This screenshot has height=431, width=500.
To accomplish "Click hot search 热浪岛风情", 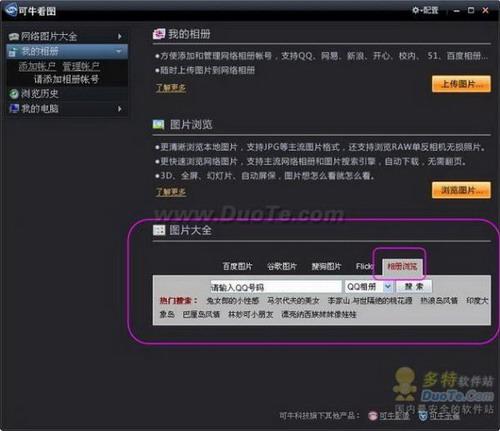I will click(x=439, y=301).
